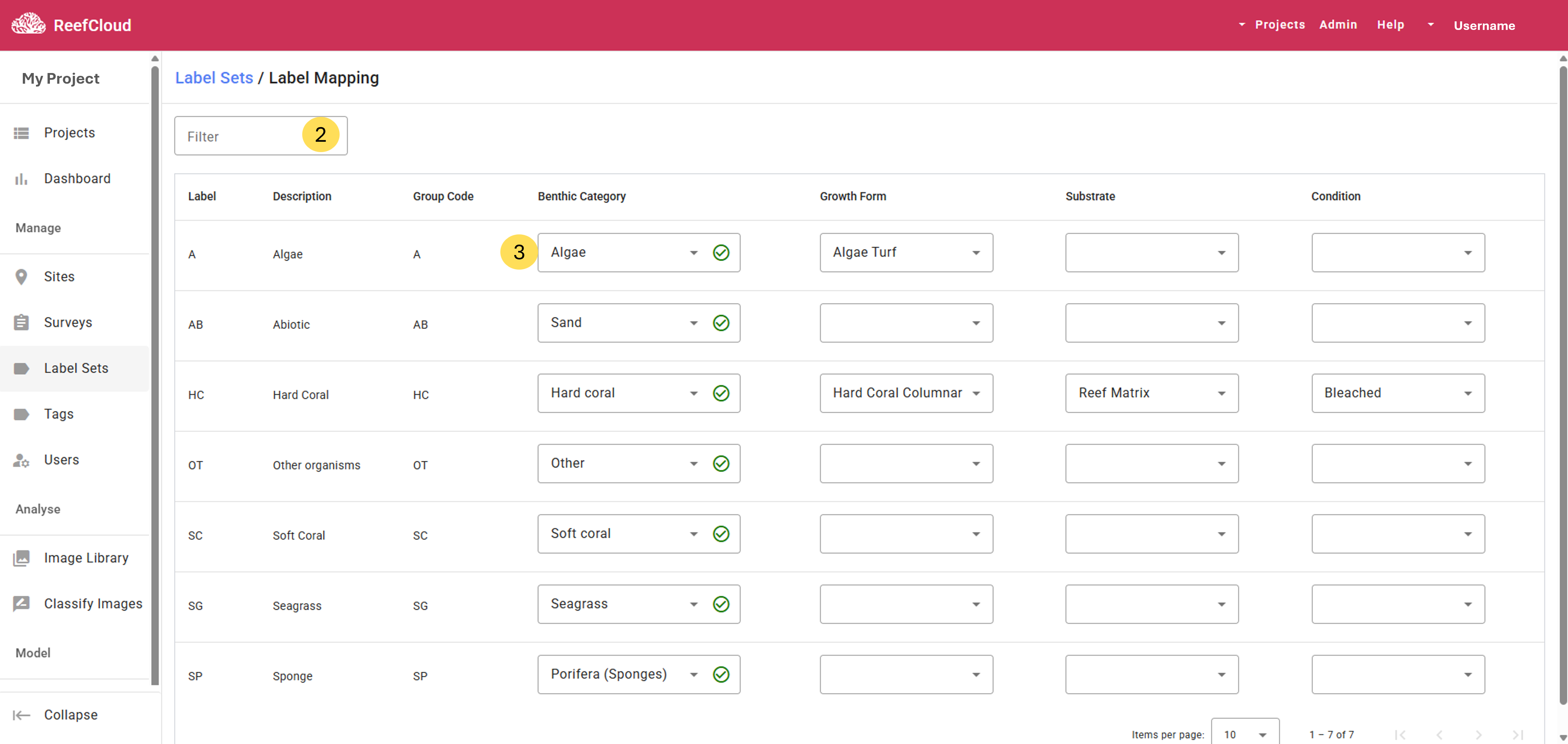This screenshot has height=744, width=1568.
Task: Open the Tags sidebar item
Action: tap(58, 414)
